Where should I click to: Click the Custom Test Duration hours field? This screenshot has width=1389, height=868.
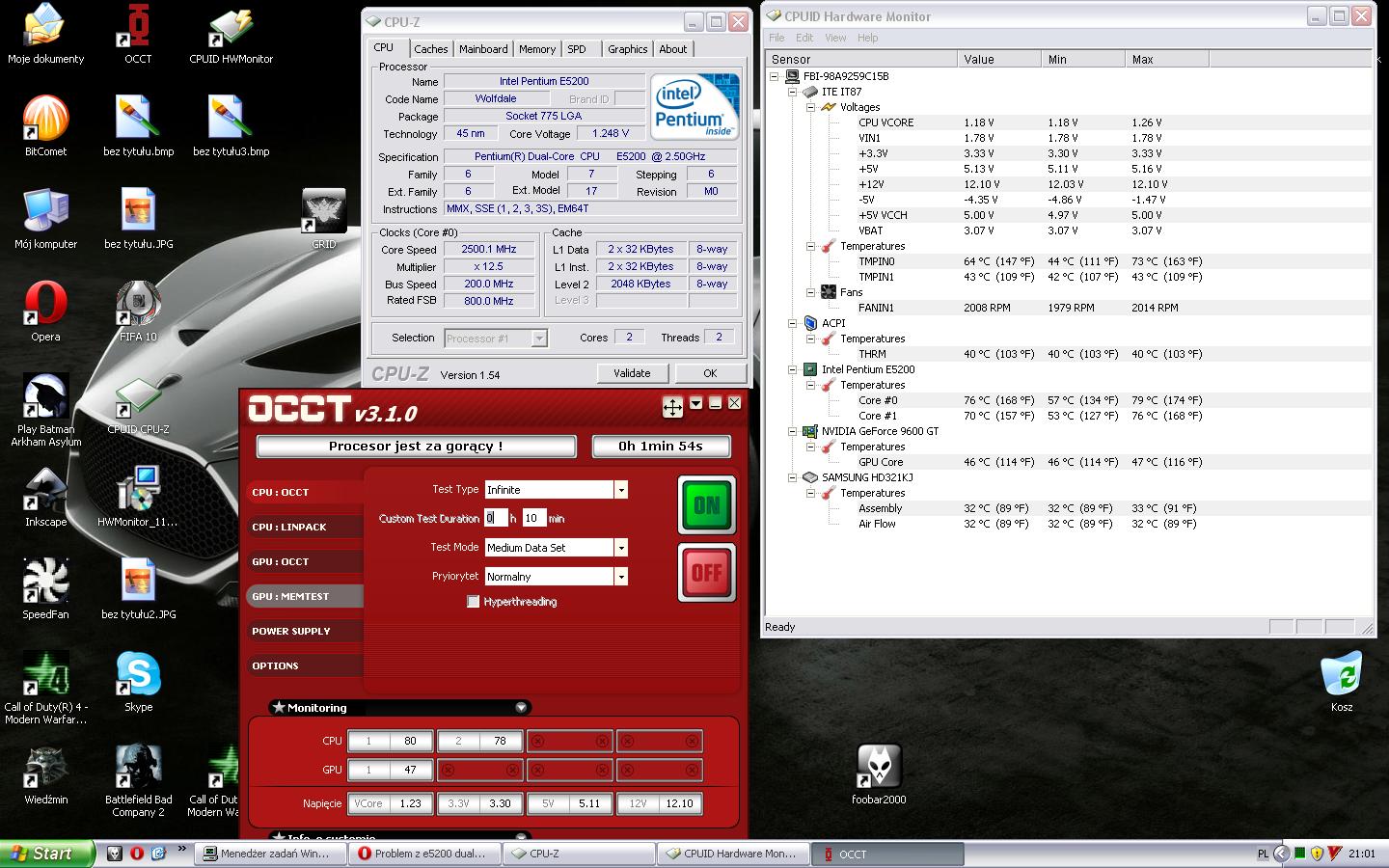click(x=496, y=518)
